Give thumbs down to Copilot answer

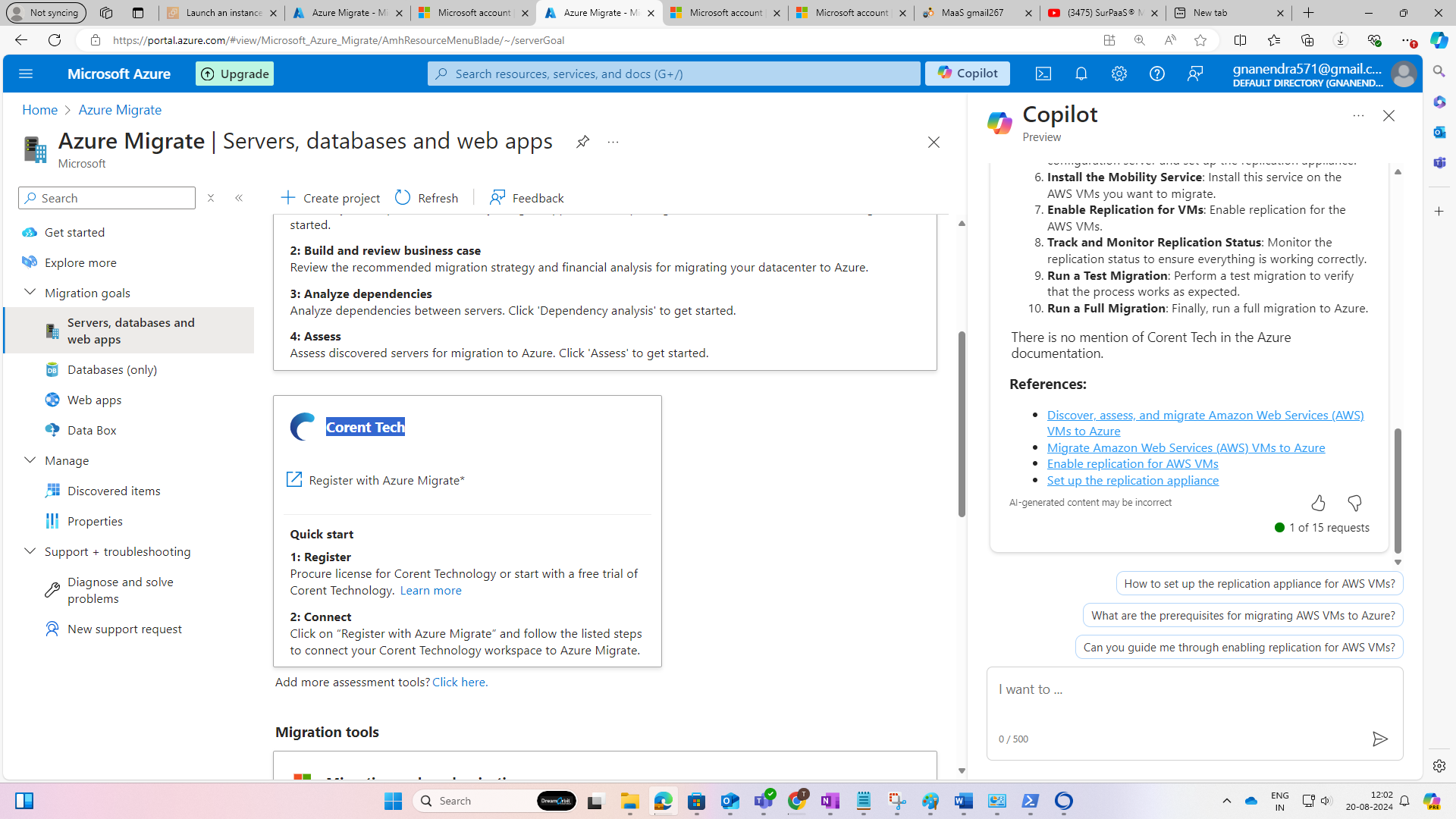point(1354,503)
